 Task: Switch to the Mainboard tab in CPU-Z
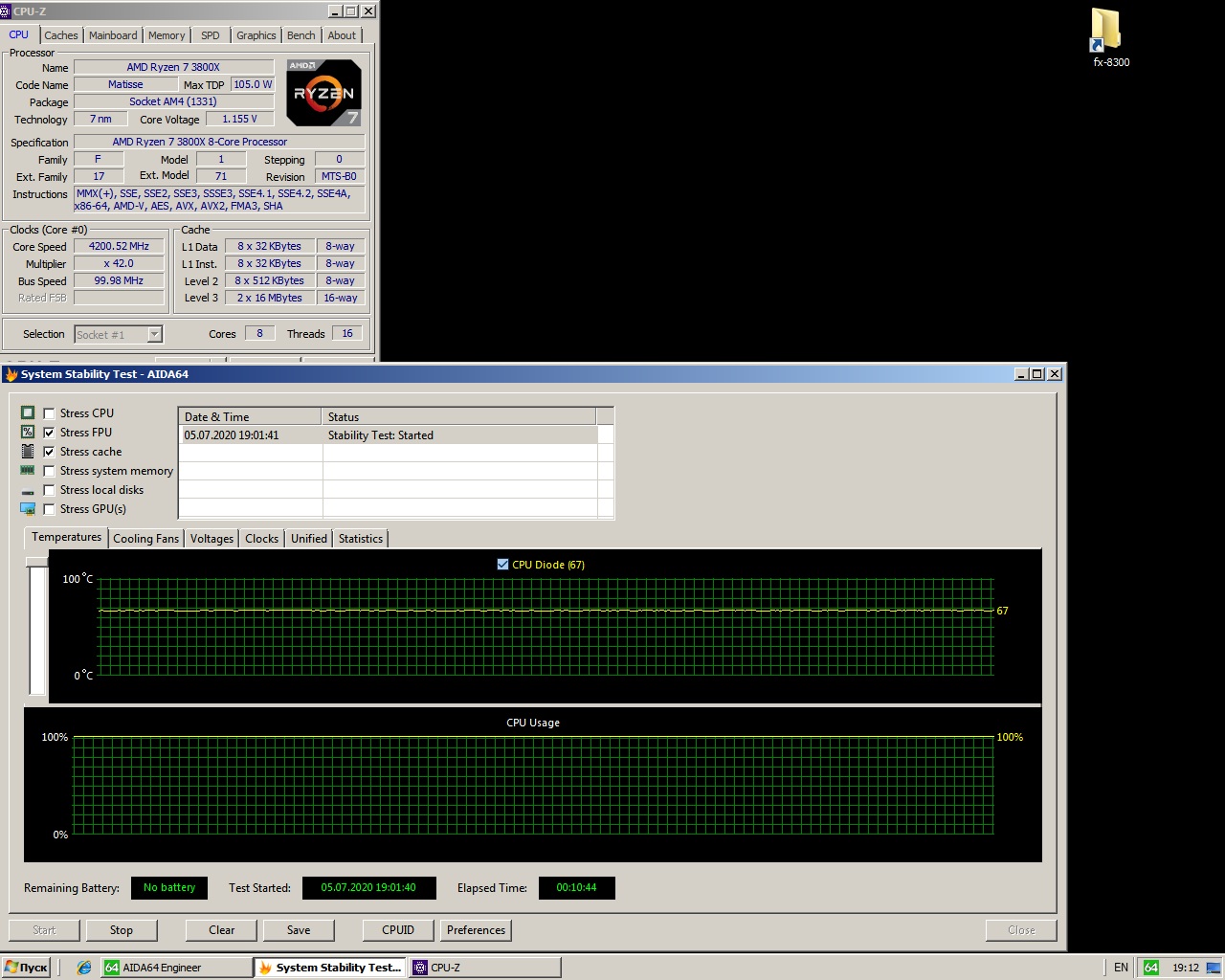(x=113, y=35)
